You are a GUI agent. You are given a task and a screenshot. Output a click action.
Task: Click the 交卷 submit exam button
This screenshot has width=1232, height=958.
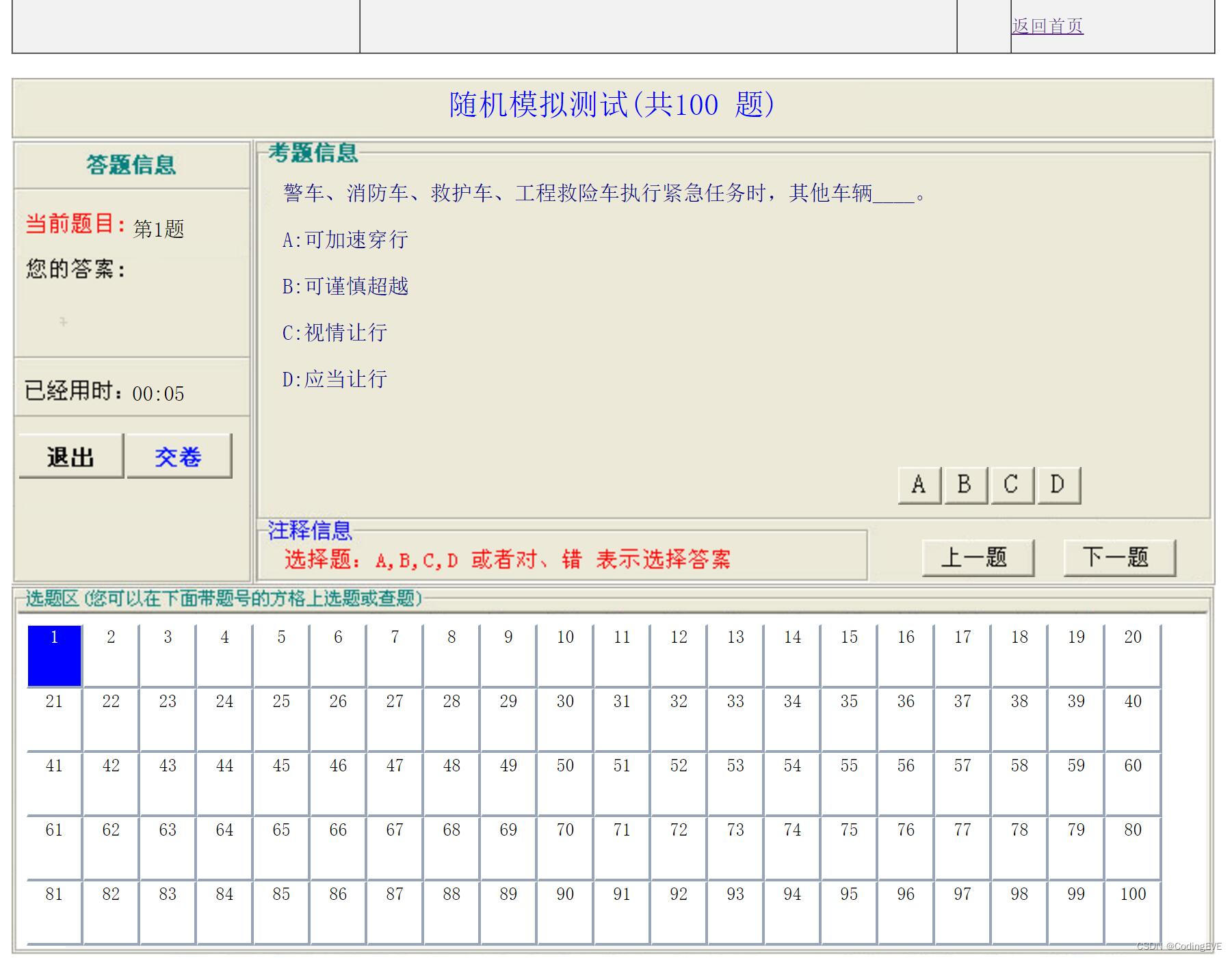179,457
